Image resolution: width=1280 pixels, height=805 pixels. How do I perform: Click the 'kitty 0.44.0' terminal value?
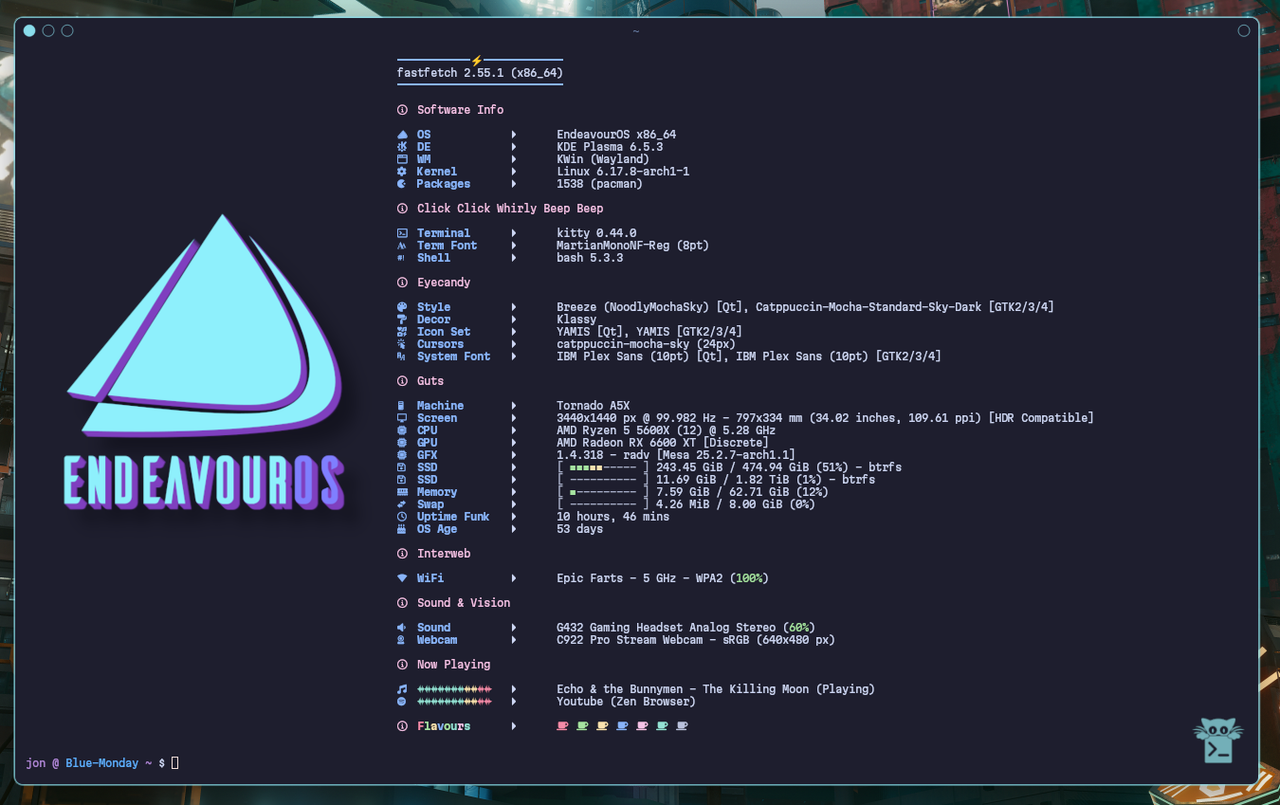pyautogui.click(x=596, y=233)
